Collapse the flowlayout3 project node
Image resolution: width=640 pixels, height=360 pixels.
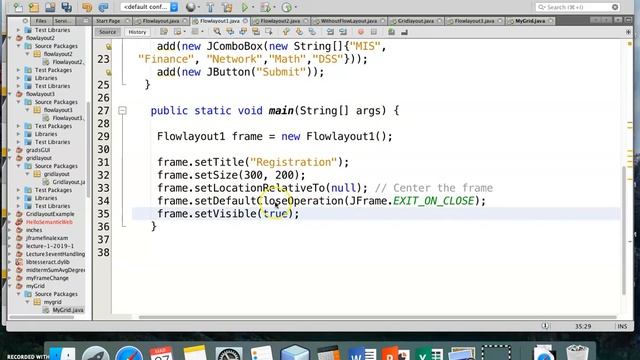(10, 94)
